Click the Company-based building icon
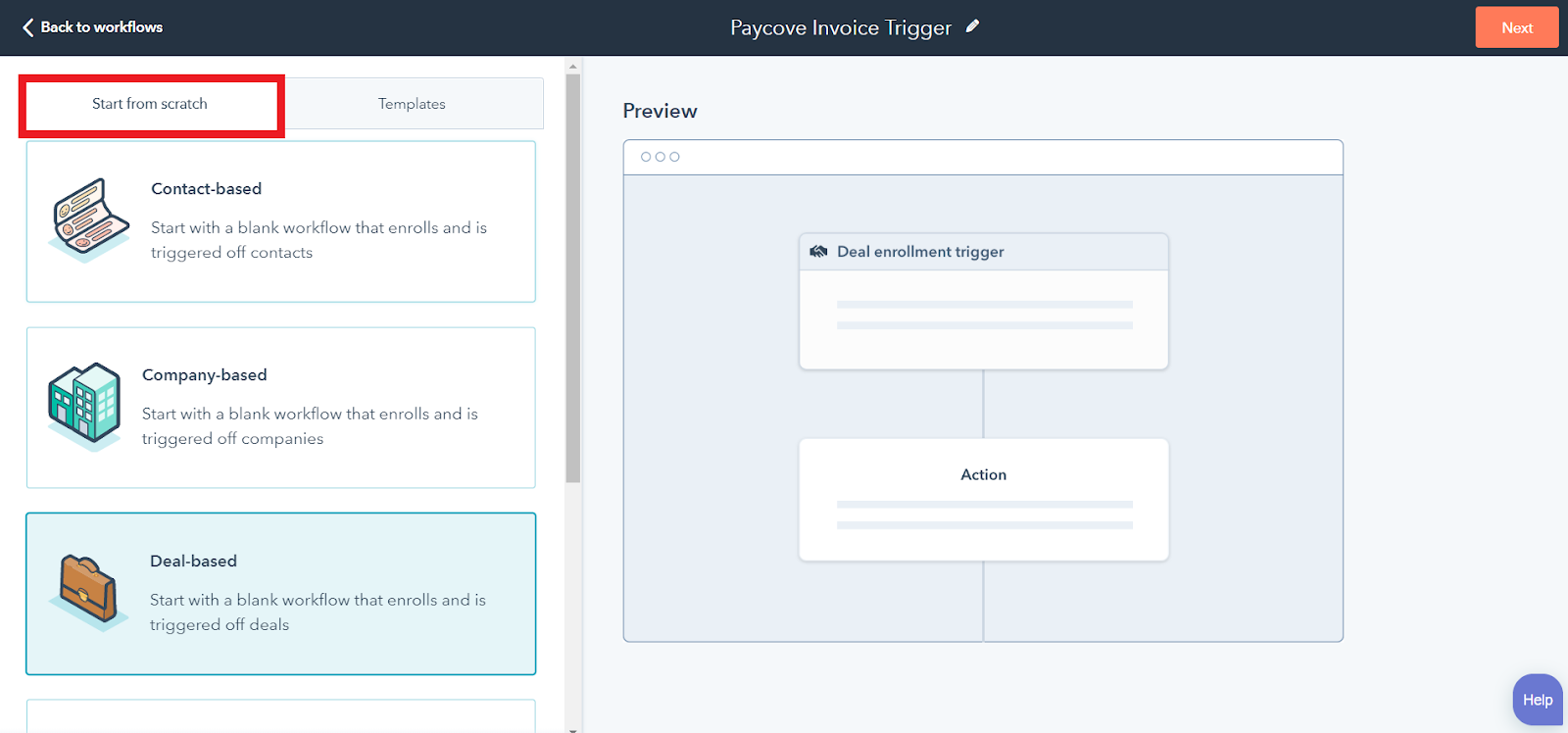 click(x=84, y=407)
